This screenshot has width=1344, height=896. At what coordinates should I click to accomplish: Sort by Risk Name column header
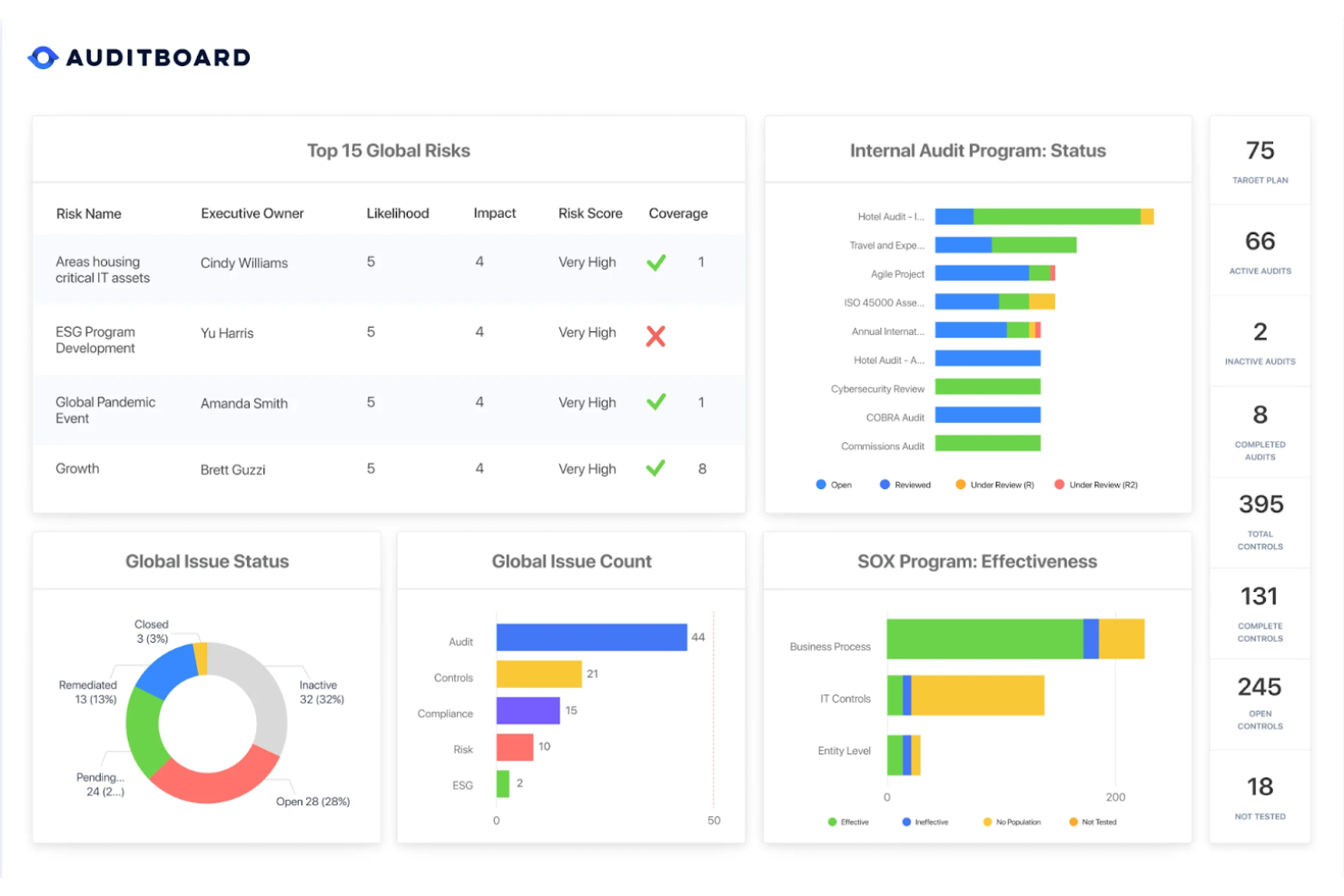tap(89, 213)
